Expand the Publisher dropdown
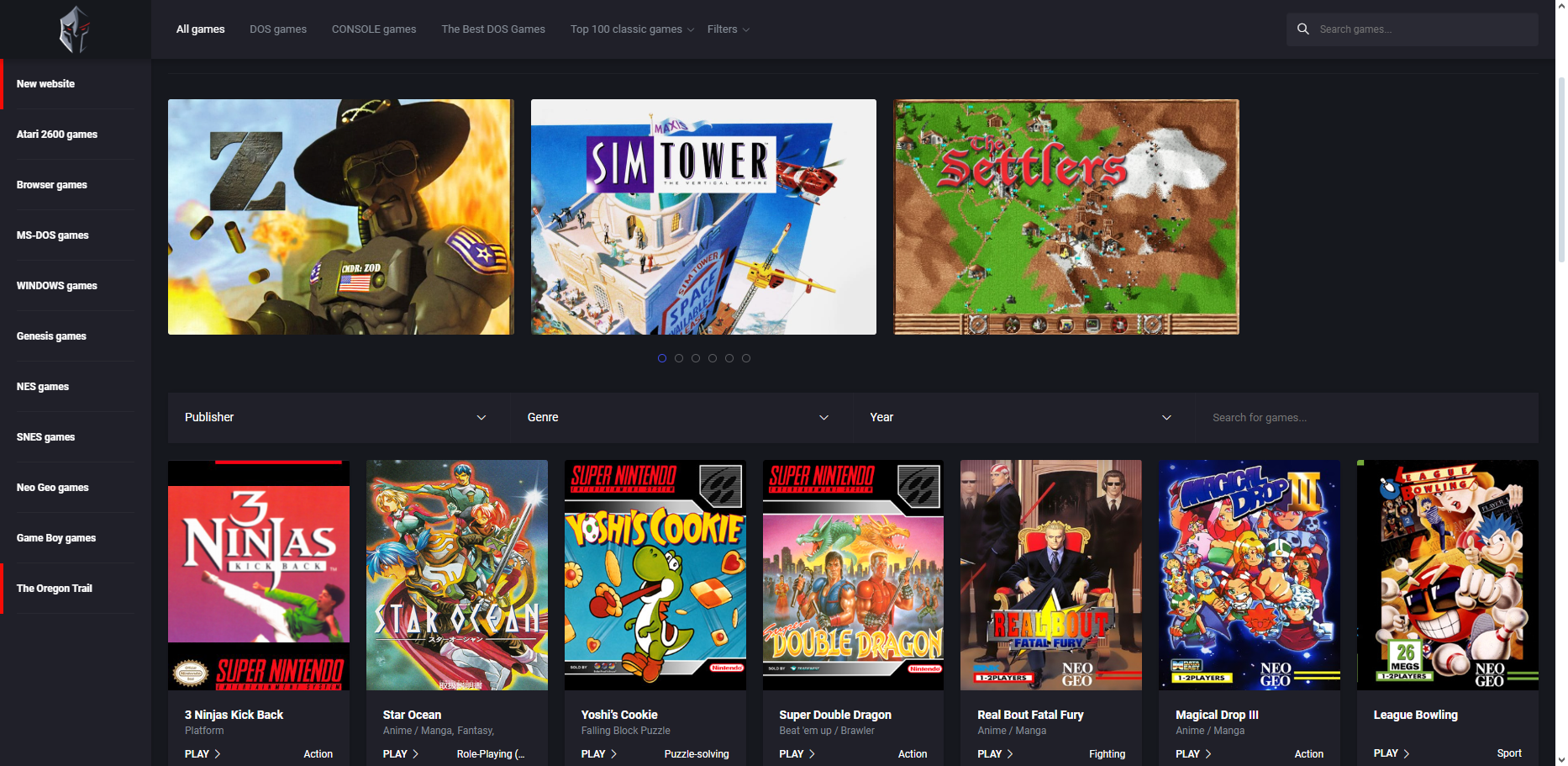The image size is (1568, 766). pos(339,417)
